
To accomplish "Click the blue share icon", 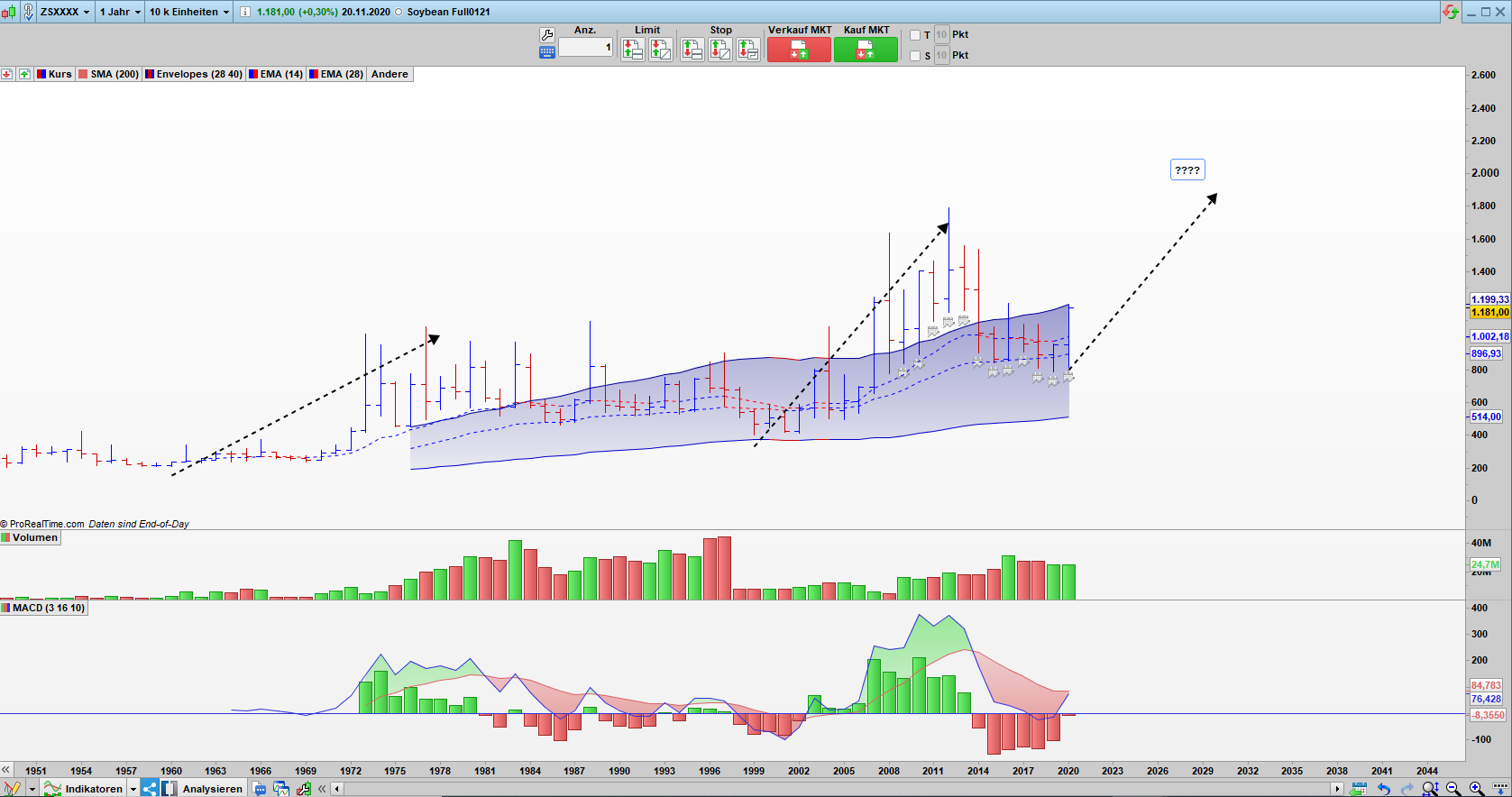I will [150, 789].
